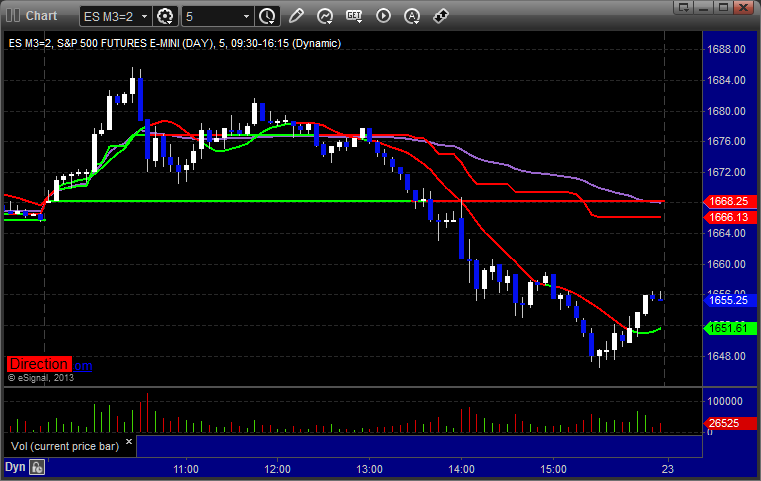This screenshot has width=761, height=481.
Task: Click the 100000 volume axis label
Action: point(725,401)
